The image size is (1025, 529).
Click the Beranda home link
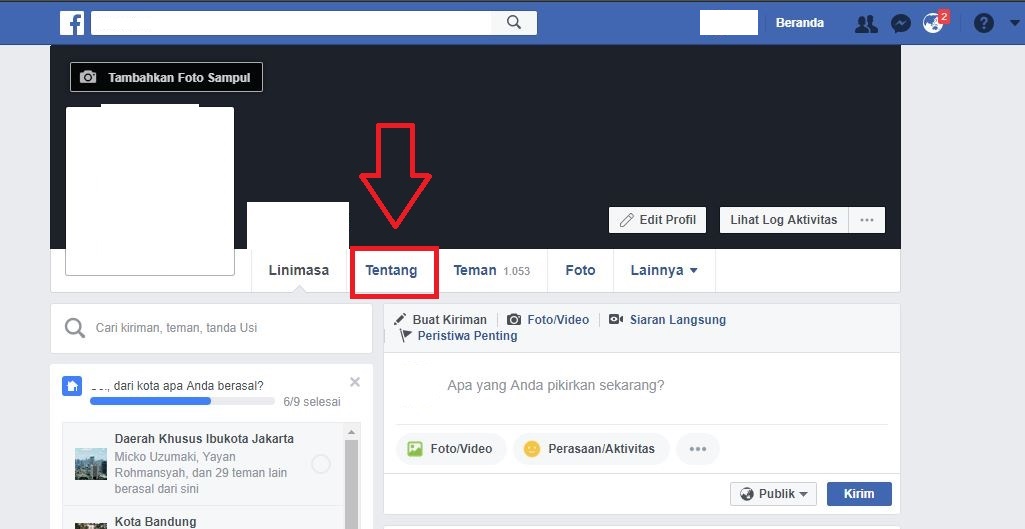tap(799, 23)
